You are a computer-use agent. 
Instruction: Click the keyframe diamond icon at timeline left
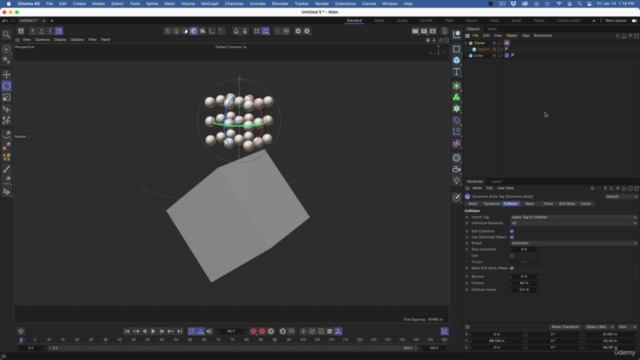coord(21,331)
